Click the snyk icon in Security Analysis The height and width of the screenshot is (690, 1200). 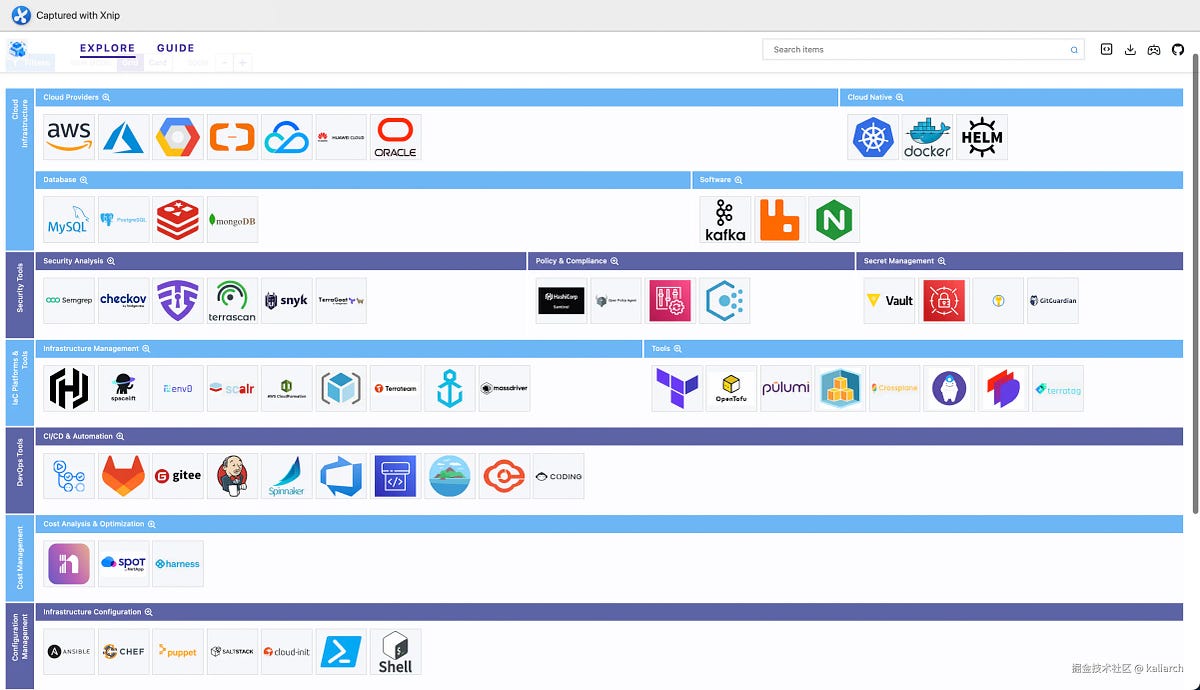[x=286, y=300]
